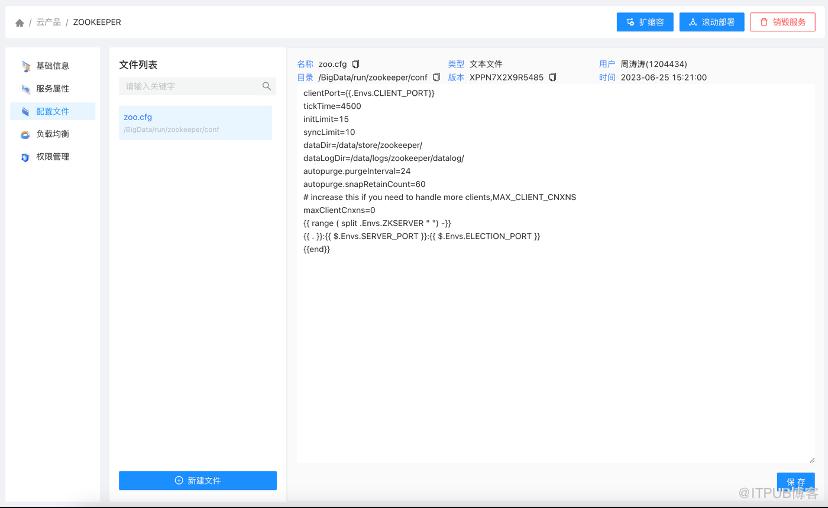Click the editor's bottom-right resize handle

811,460
